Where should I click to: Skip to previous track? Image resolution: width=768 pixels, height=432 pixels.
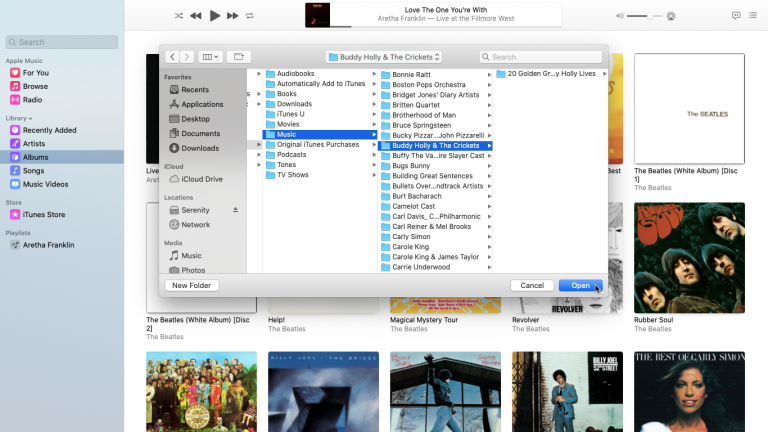pos(196,16)
